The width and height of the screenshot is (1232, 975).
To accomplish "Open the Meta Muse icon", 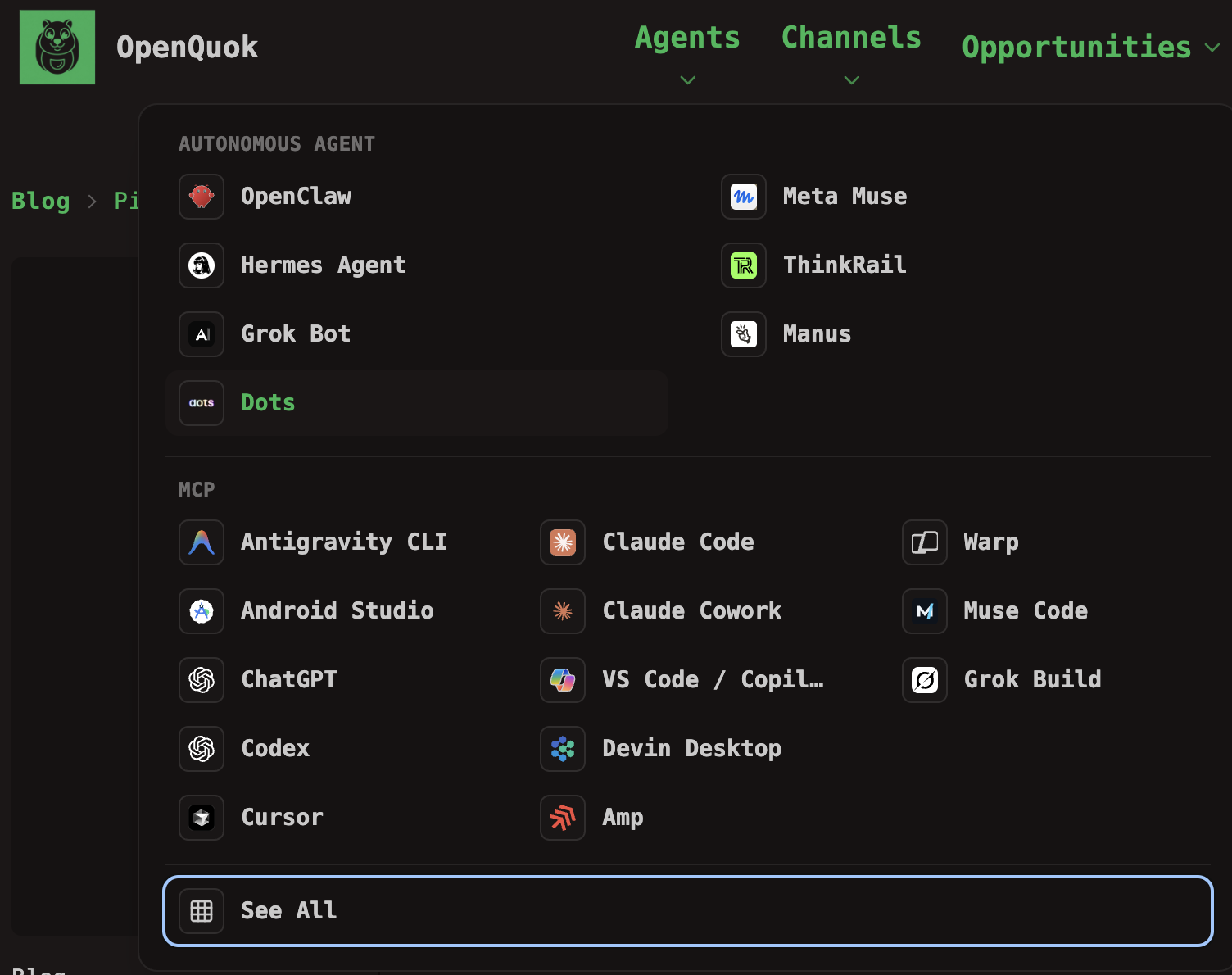I will [744, 197].
